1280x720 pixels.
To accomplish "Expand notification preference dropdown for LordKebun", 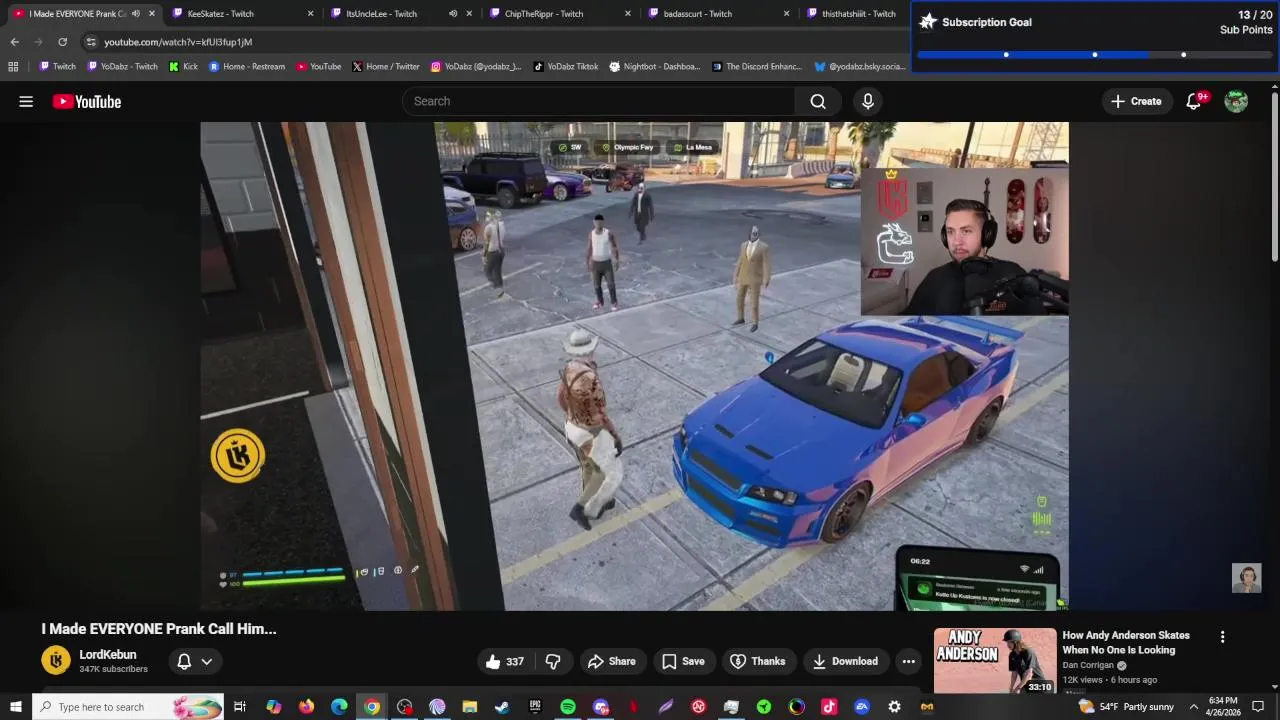I will [x=207, y=661].
